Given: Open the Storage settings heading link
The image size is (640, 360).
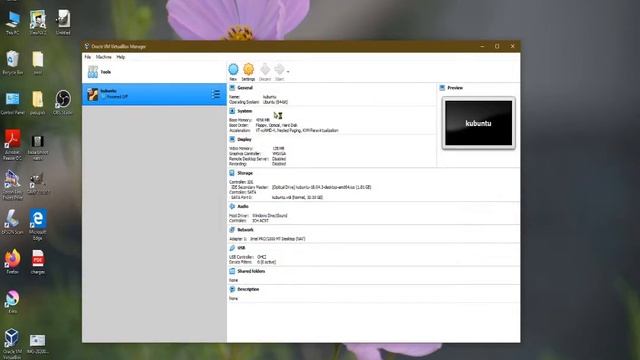Looking at the screenshot, I should point(245,173).
